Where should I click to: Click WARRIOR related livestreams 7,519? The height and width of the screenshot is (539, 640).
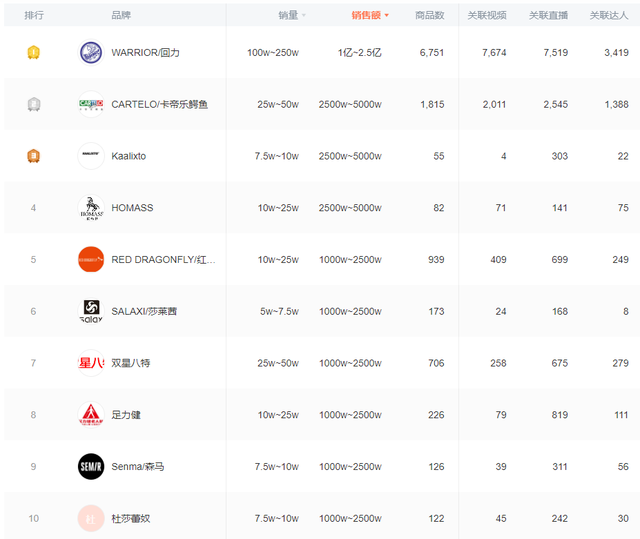pyautogui.click(x=556, y=53)
